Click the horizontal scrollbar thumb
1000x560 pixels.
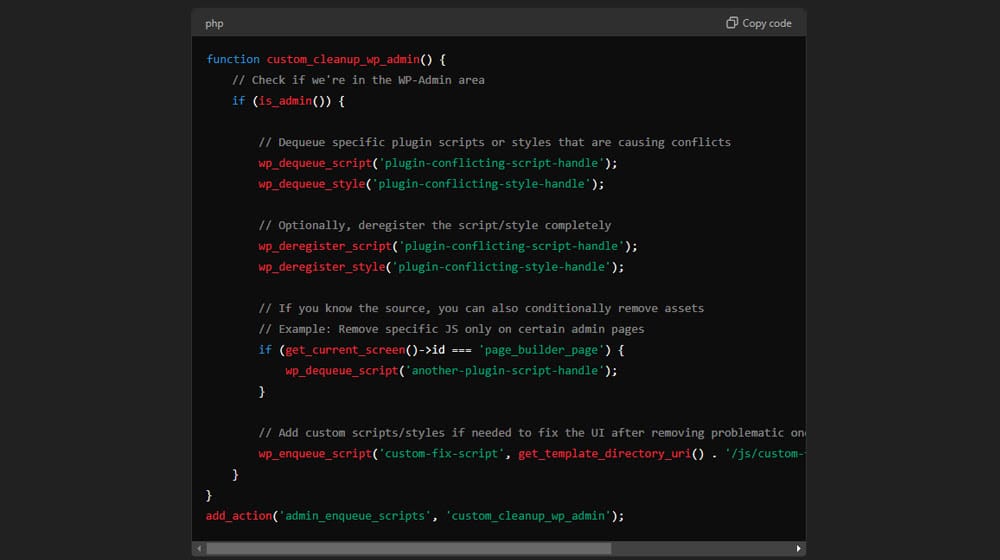[x=409, y=549]
